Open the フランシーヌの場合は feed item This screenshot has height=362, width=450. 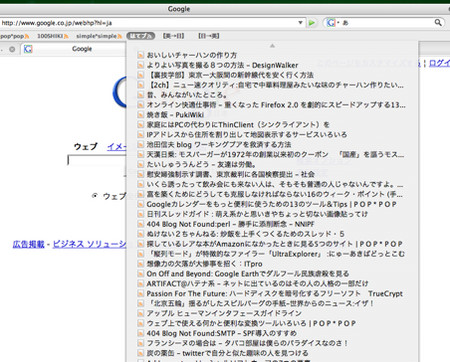click(x=272, y=343)
